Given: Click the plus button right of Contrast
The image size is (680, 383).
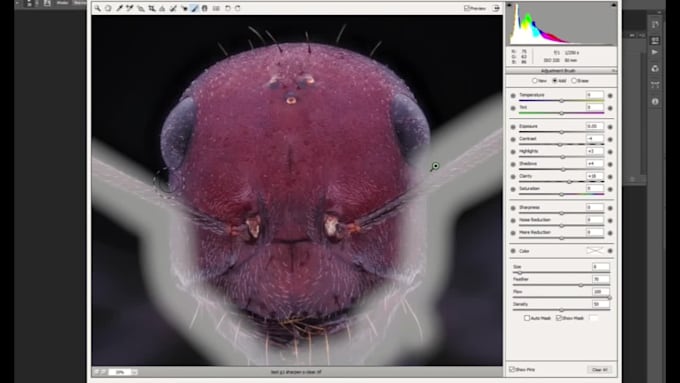Looking at the screenshot, I should tap(610, 139).
